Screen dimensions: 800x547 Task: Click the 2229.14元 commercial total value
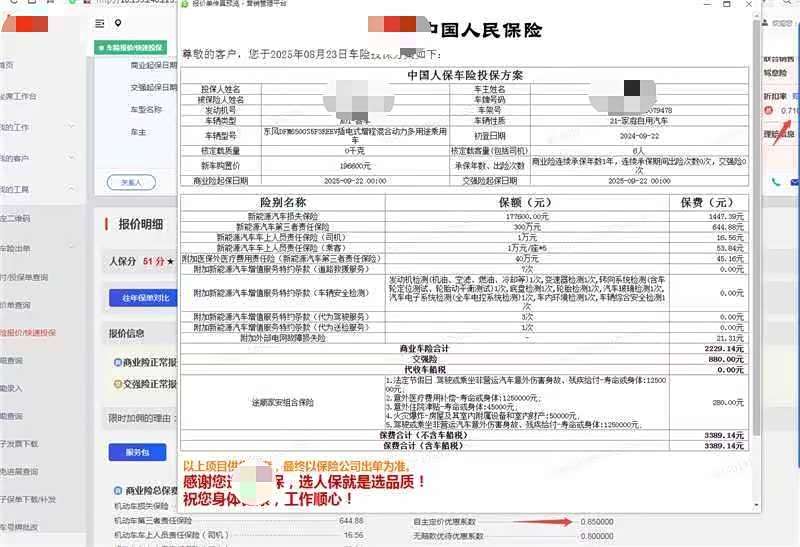(724, 349)
